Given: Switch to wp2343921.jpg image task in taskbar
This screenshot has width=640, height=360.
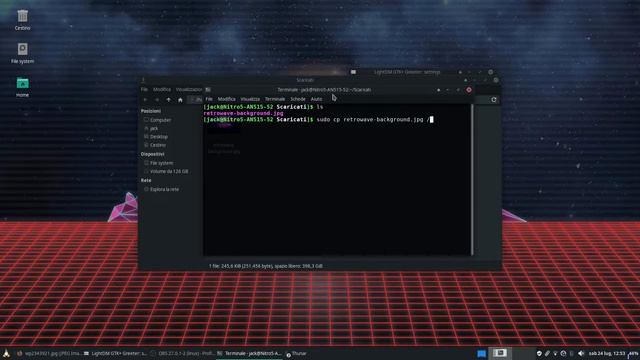Looking at the screenshot, I should (x=49, y=353).
